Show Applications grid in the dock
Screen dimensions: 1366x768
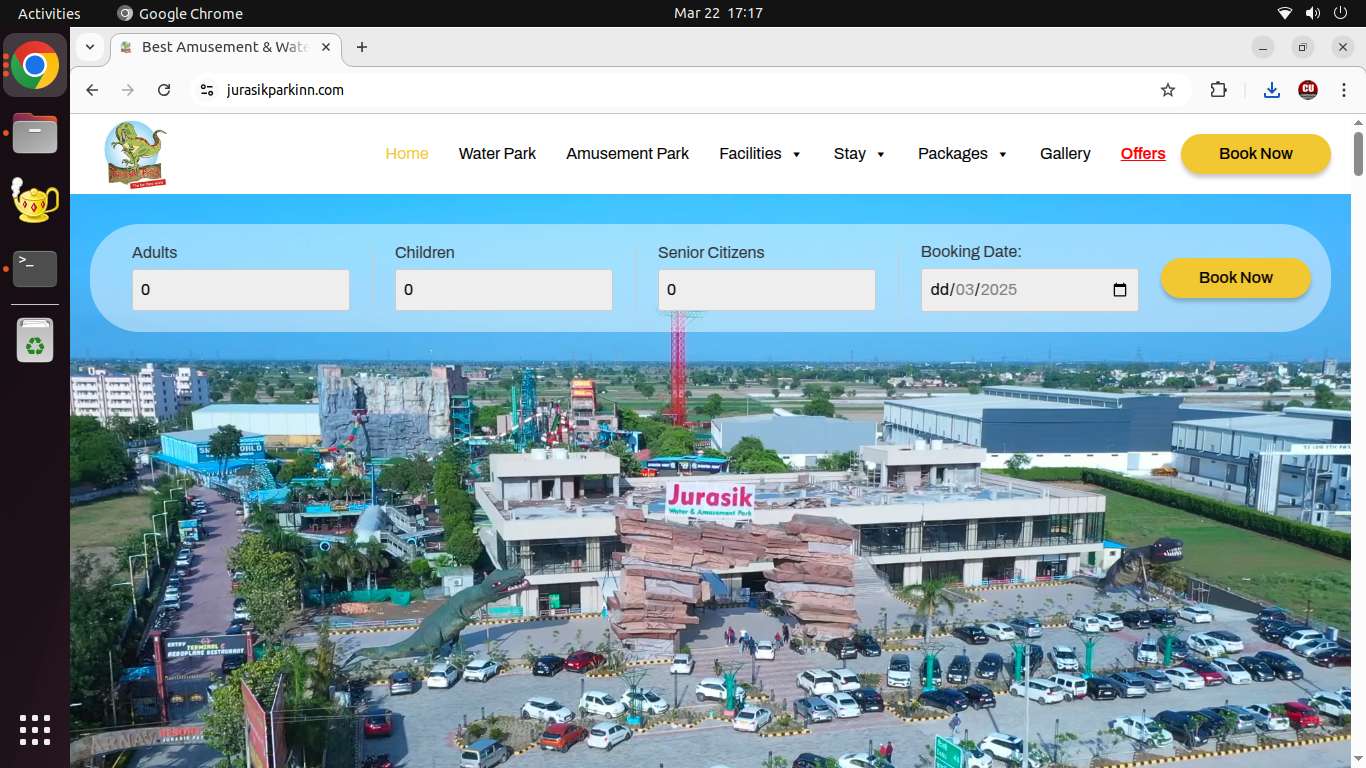coord(35,730)
